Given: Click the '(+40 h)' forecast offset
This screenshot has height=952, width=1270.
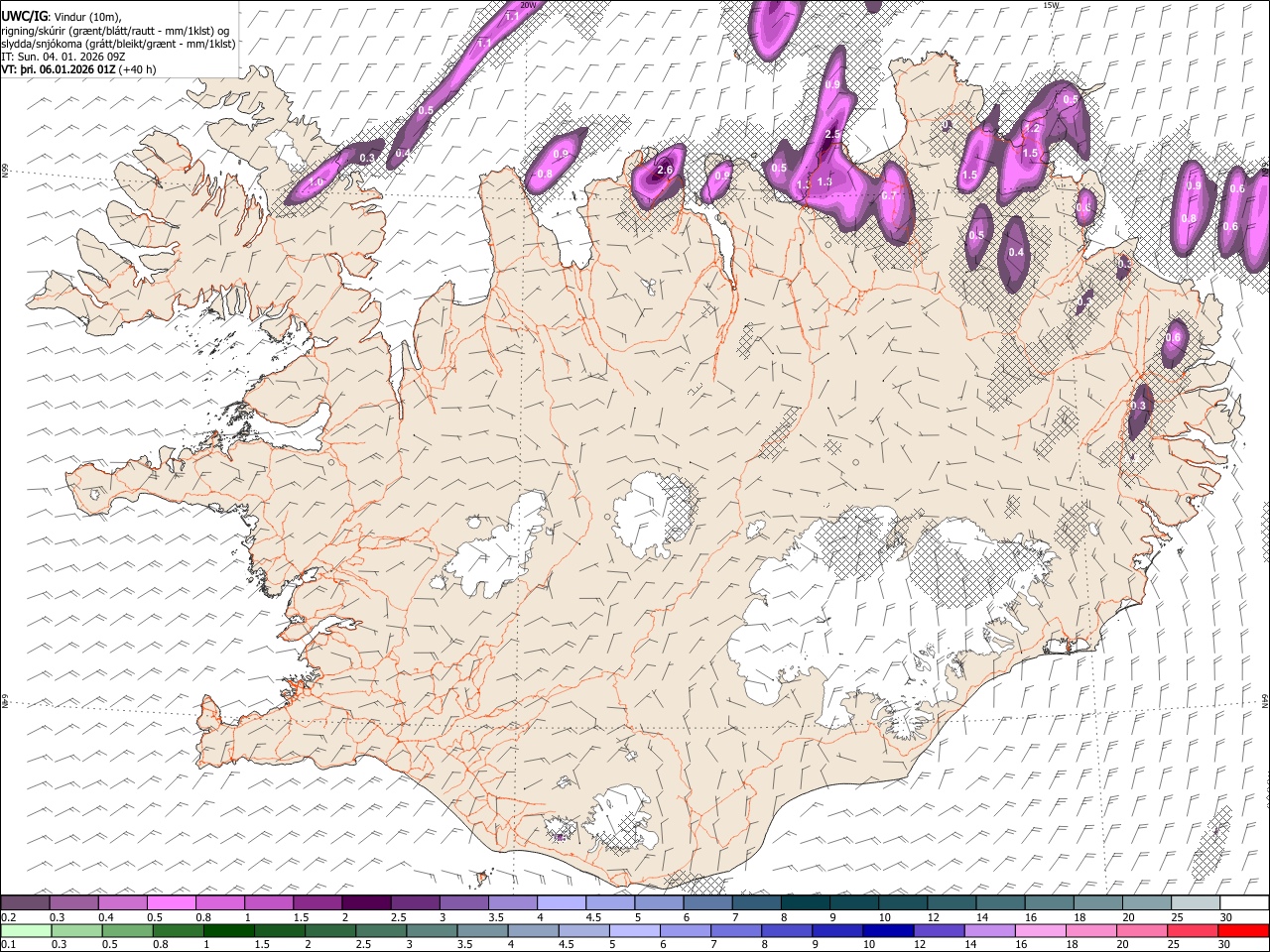Looking at the screenshot, I should pyautogui.click(x=137, y=69).
